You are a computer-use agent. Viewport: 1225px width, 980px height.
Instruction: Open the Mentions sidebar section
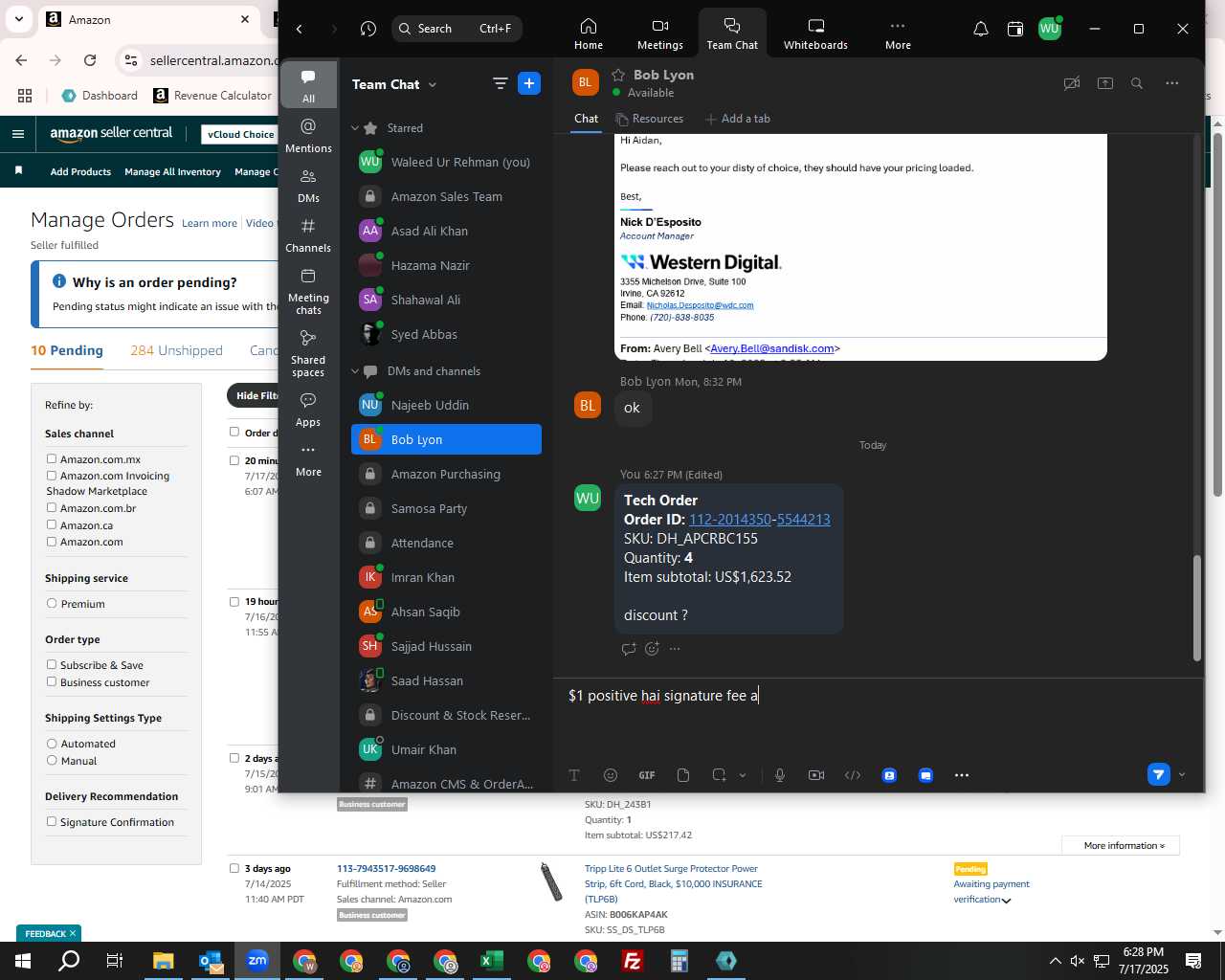point(308,136)
